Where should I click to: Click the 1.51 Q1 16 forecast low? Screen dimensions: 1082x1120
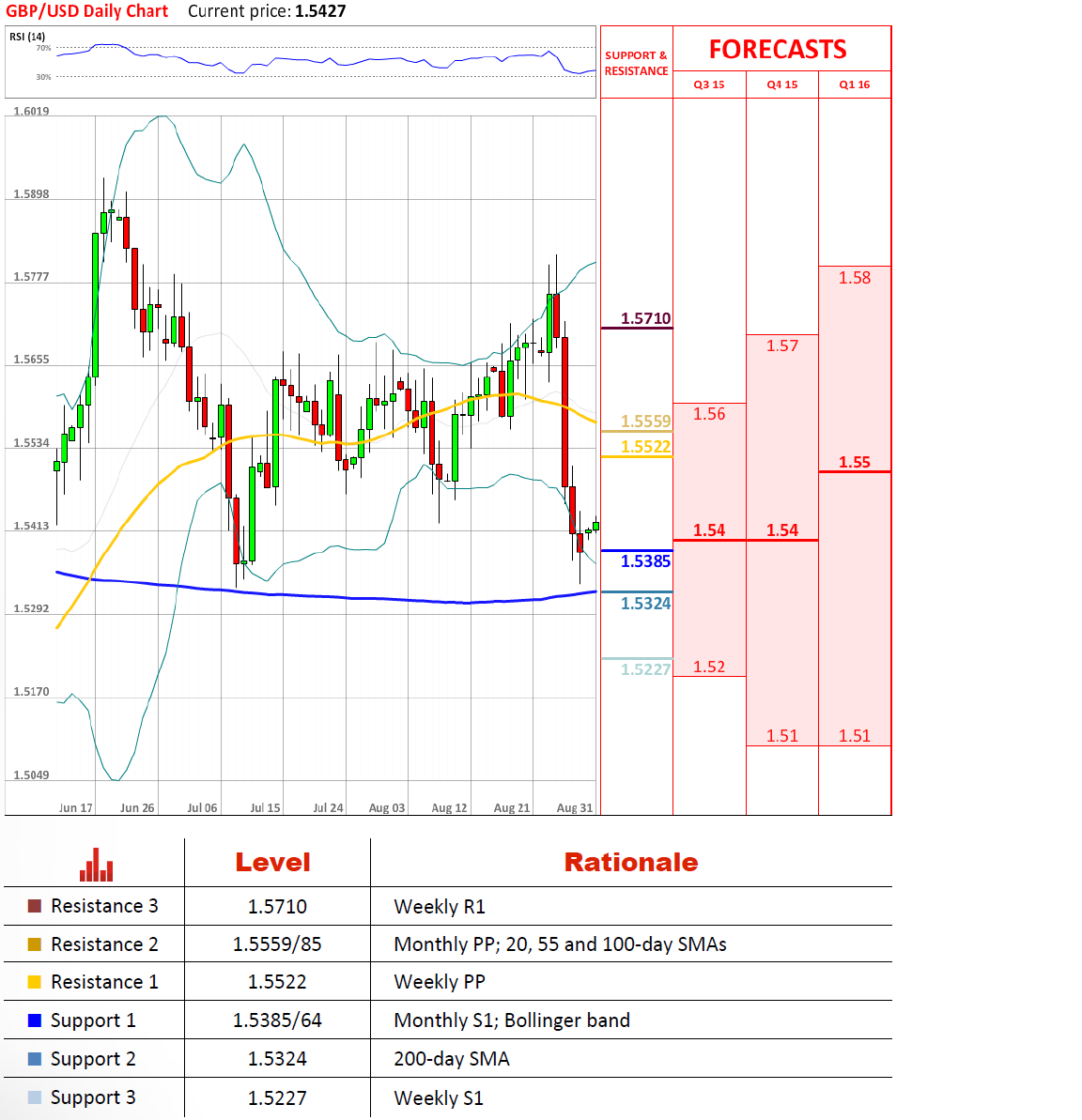coord(855,736)
